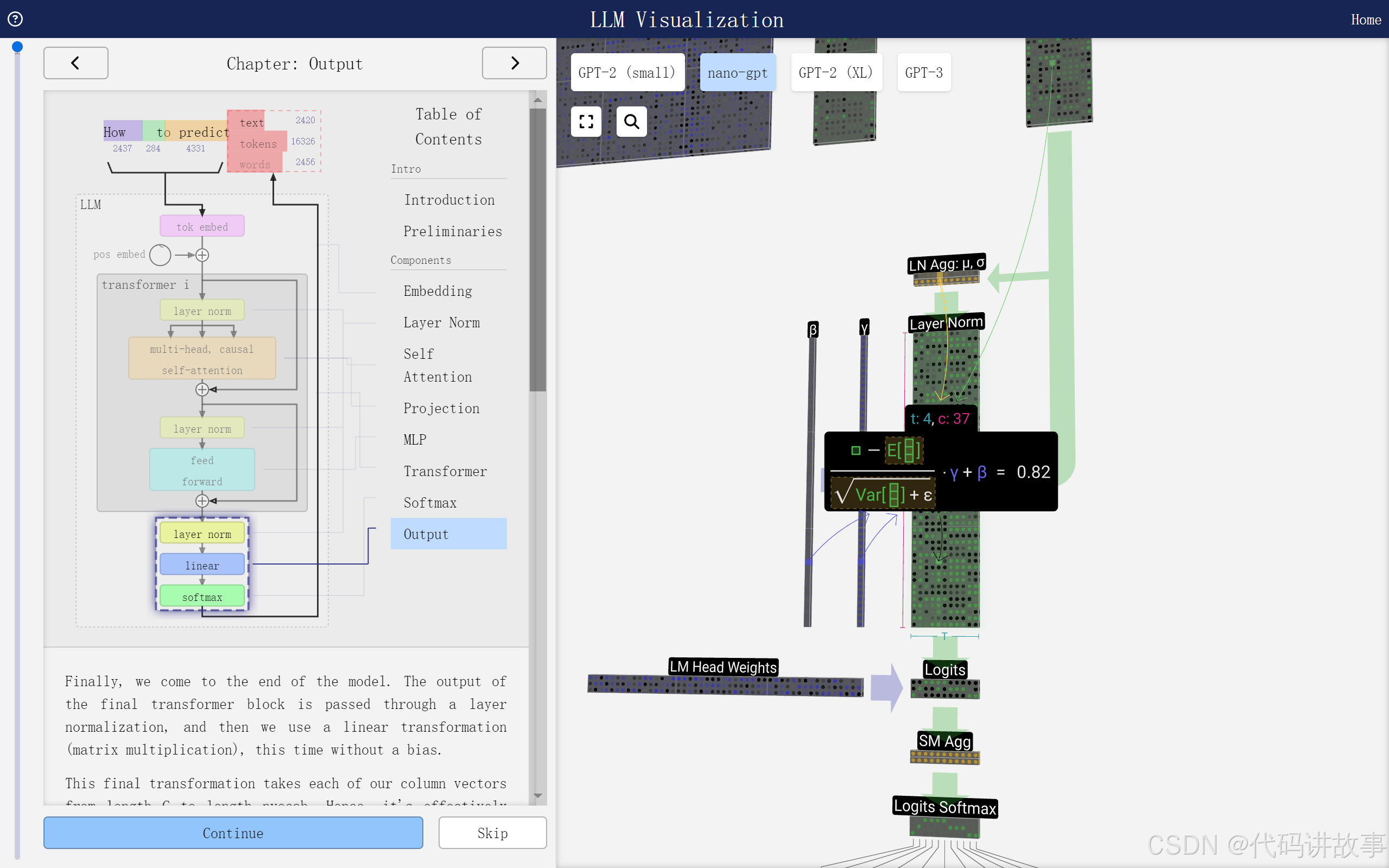Enter fullscreen mode using the expand icon
Image resolution: width=1389 pixels, height=868 pixels.
coord(586,121)
